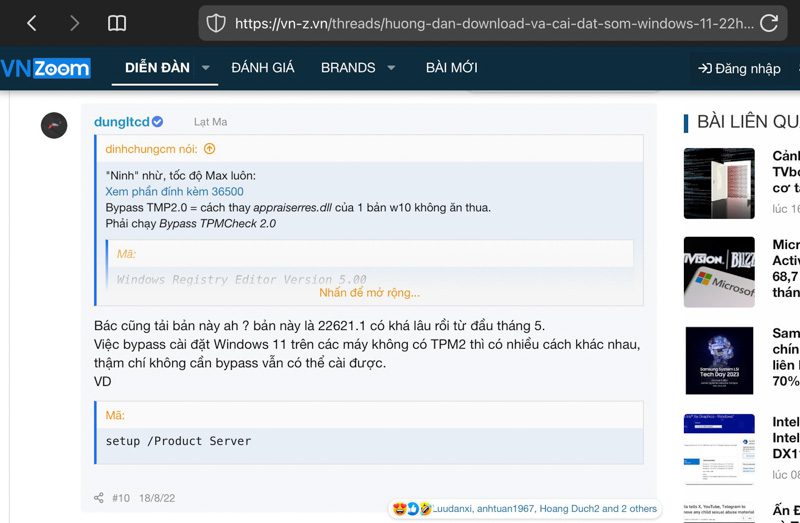
Task: Click the Bypass TPMCheck 2.0 italic text
Action: pyautogui.click(x=217, y=223)
